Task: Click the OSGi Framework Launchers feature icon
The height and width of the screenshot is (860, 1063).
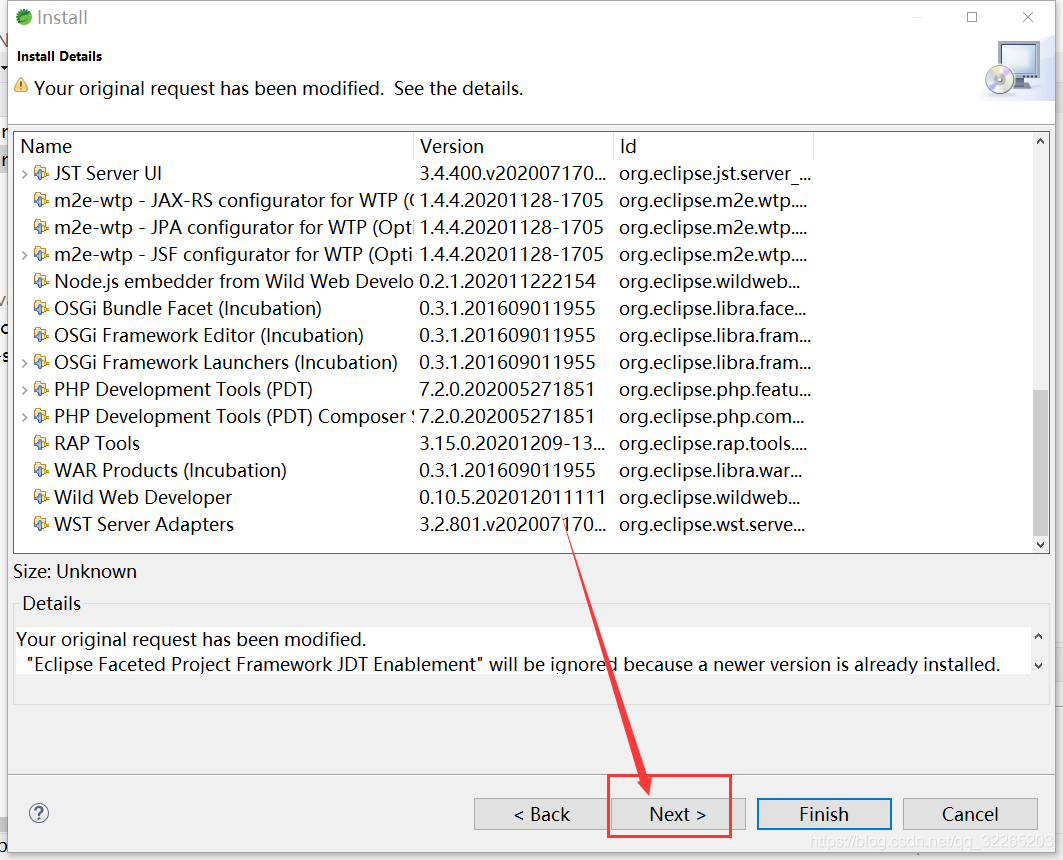Action: 41,363
